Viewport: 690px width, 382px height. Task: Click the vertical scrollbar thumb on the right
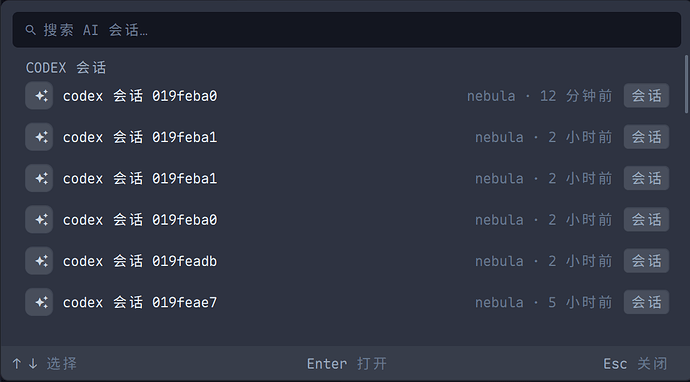686,84
